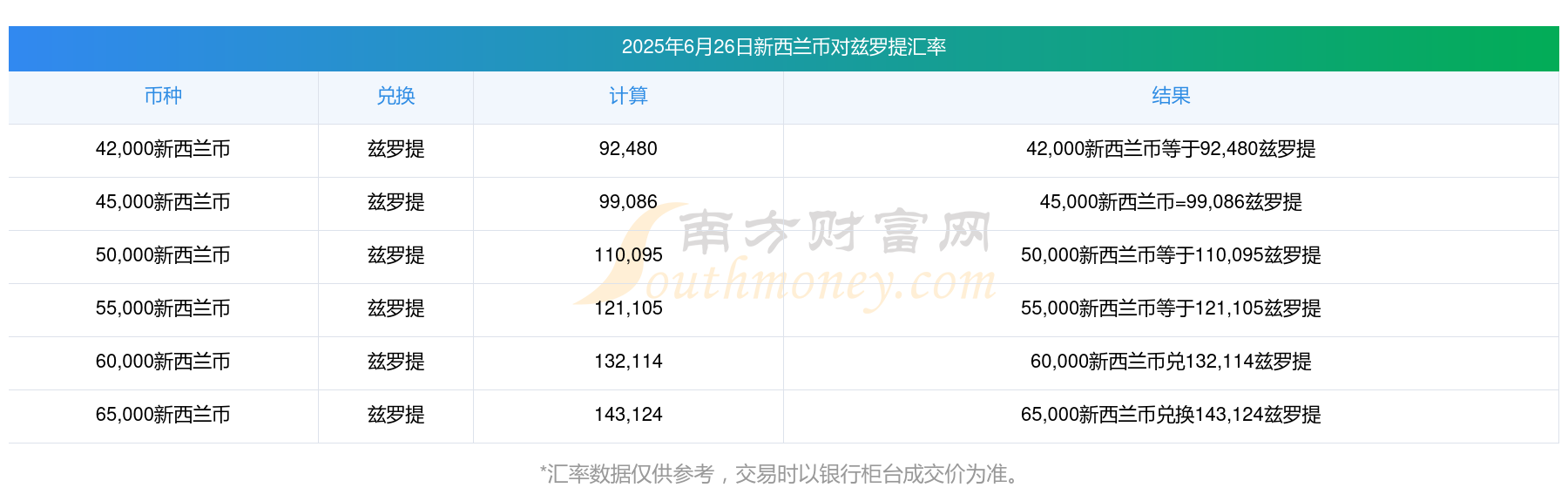1568x501 pixels.
Task: Click 兹罗提 in the 50,000 row
Action: 395,255
